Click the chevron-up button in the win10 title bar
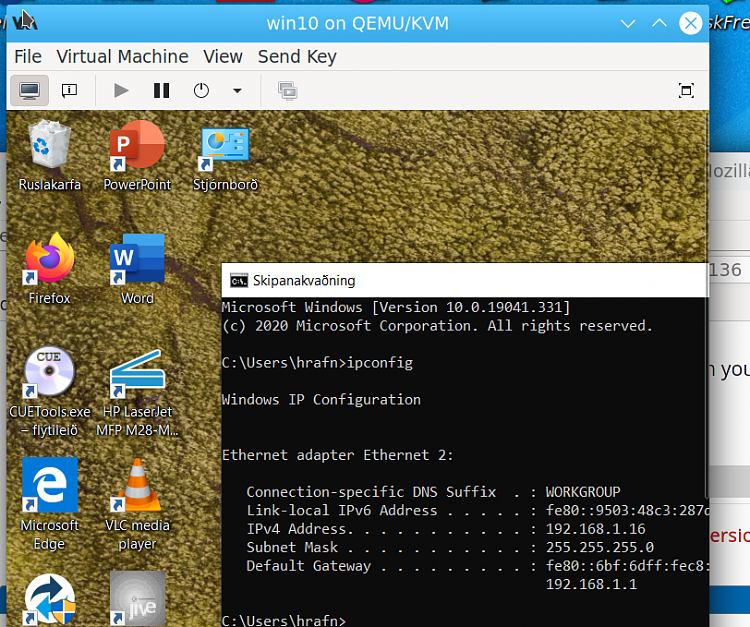 tap(659, 23)
